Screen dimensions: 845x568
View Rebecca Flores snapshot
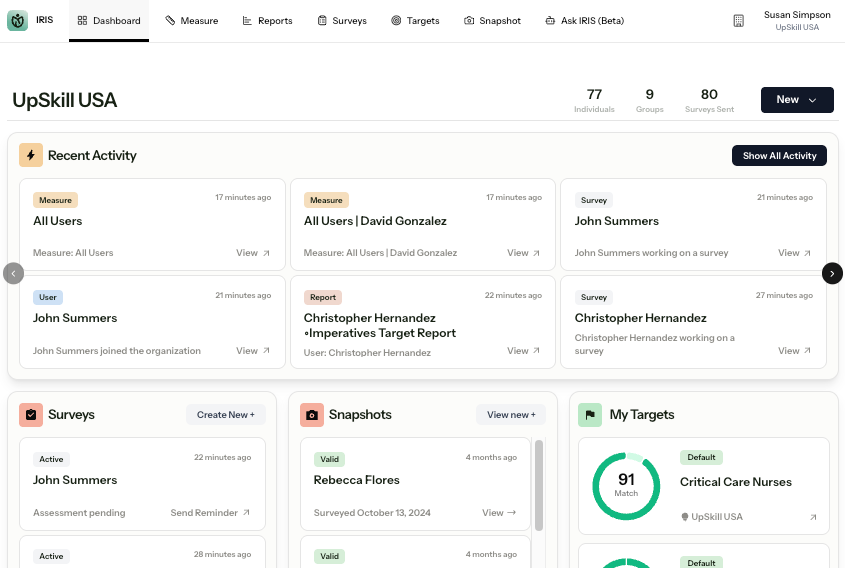[x=499, y=512]
